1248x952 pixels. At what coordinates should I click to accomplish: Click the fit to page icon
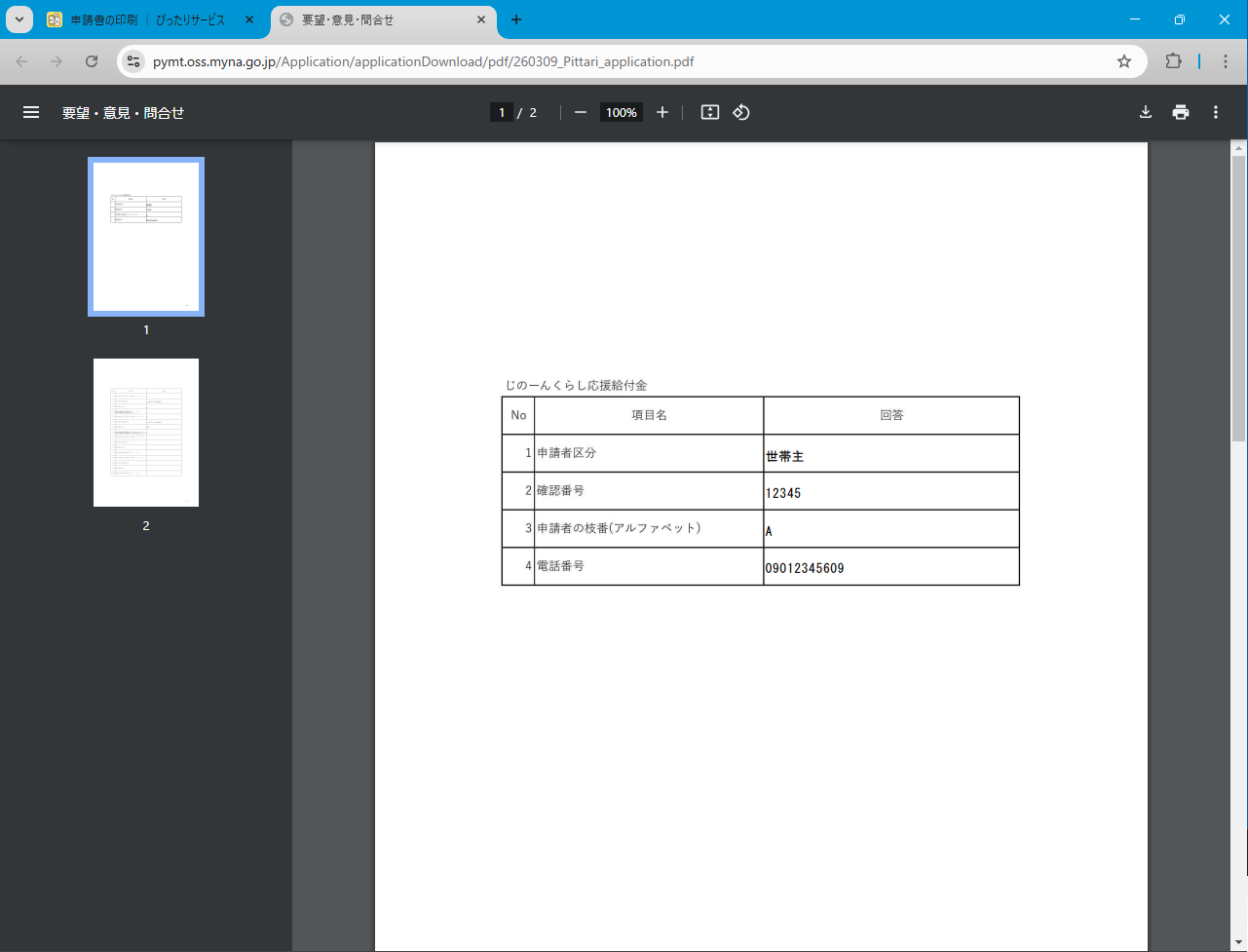[710, 112]
